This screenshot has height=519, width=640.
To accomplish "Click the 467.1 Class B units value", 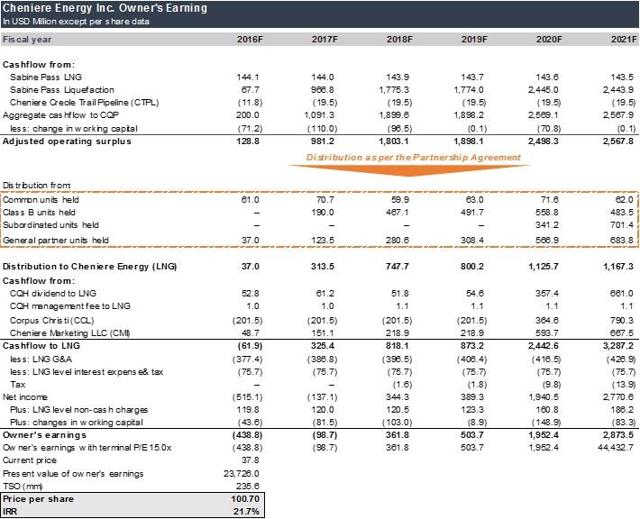I will tap(398, 213).
